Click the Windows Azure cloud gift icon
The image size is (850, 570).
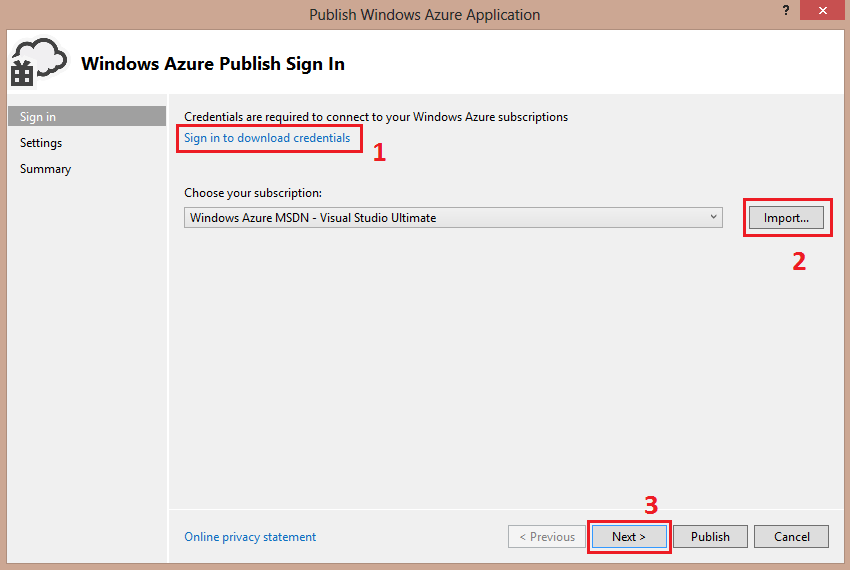click(37, 62)
